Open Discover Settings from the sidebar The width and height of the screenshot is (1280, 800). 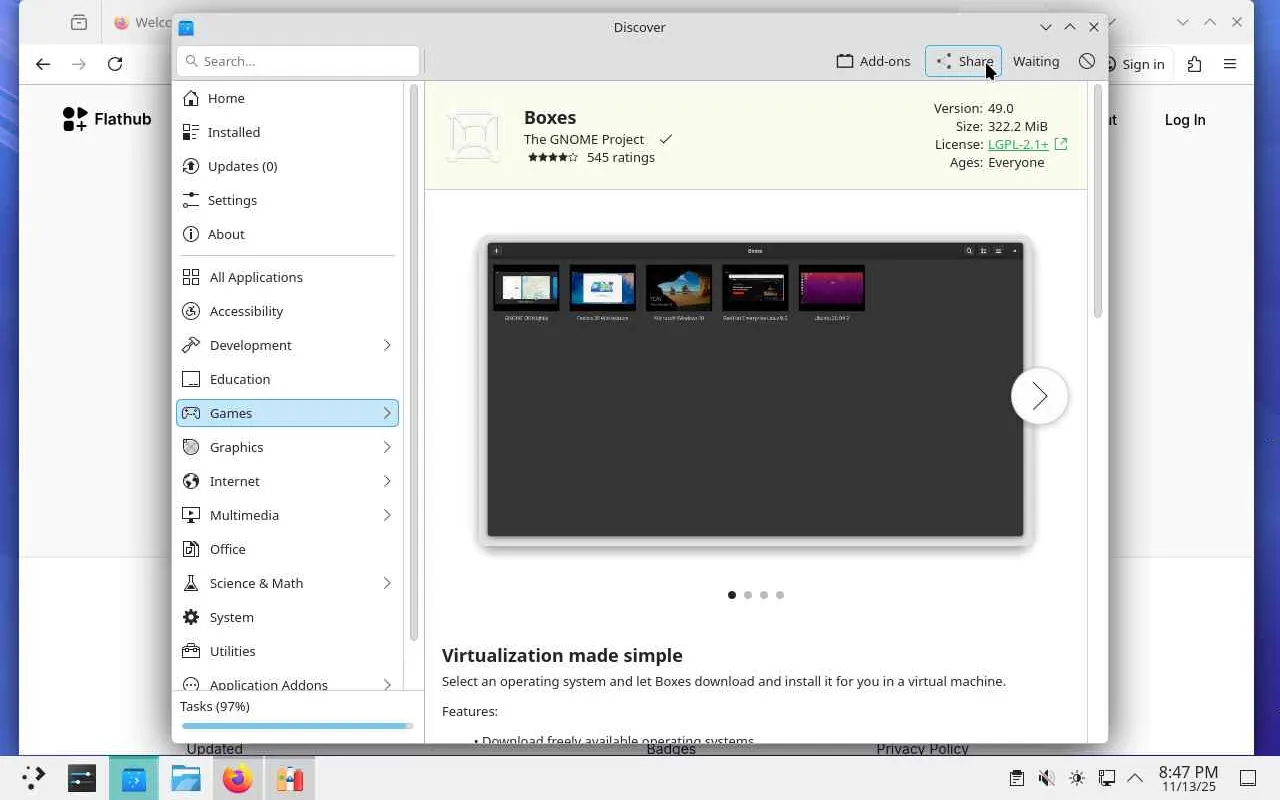[x=288, y=200]
